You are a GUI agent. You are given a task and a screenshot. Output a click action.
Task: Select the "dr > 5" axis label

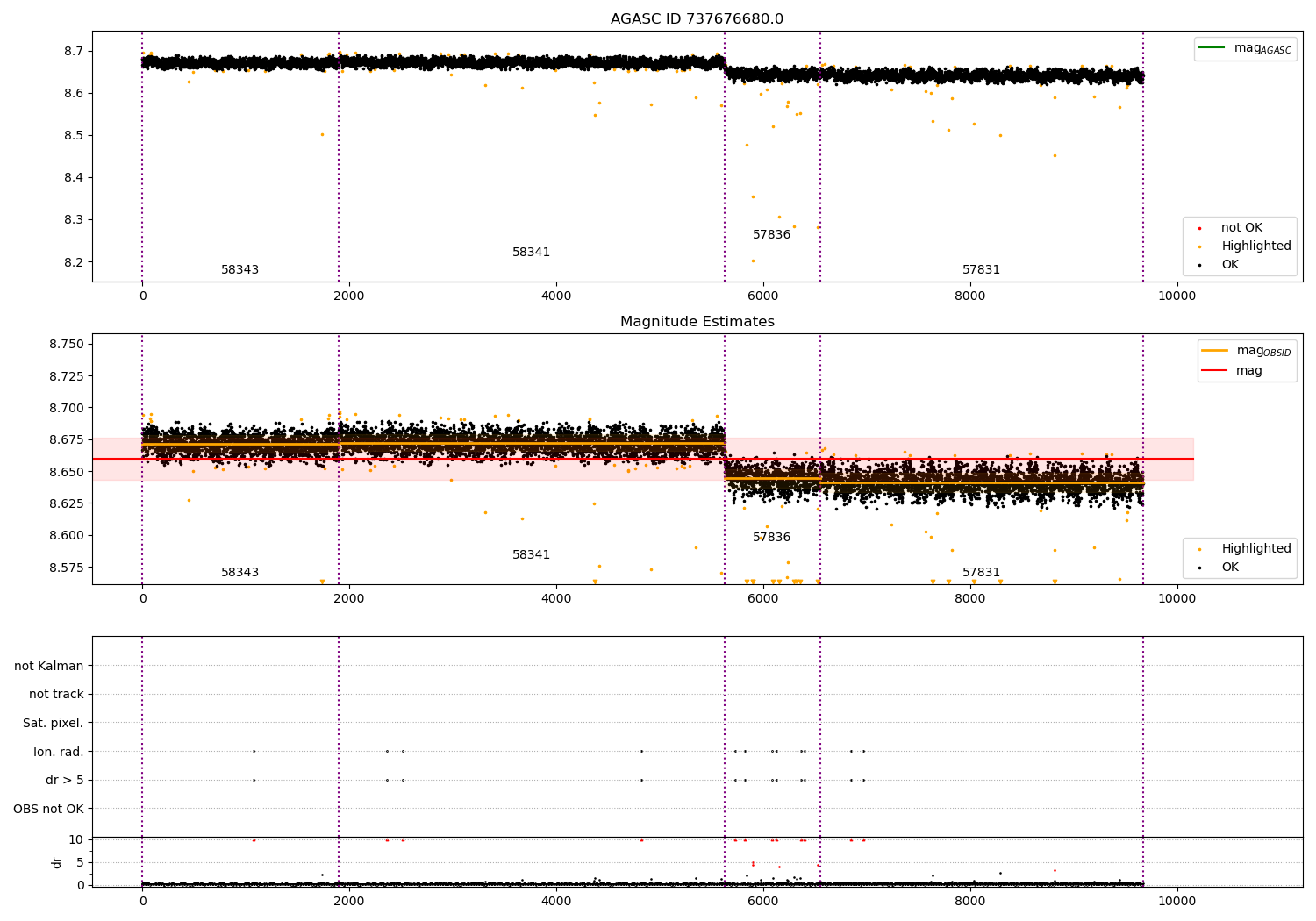point(65,780)
